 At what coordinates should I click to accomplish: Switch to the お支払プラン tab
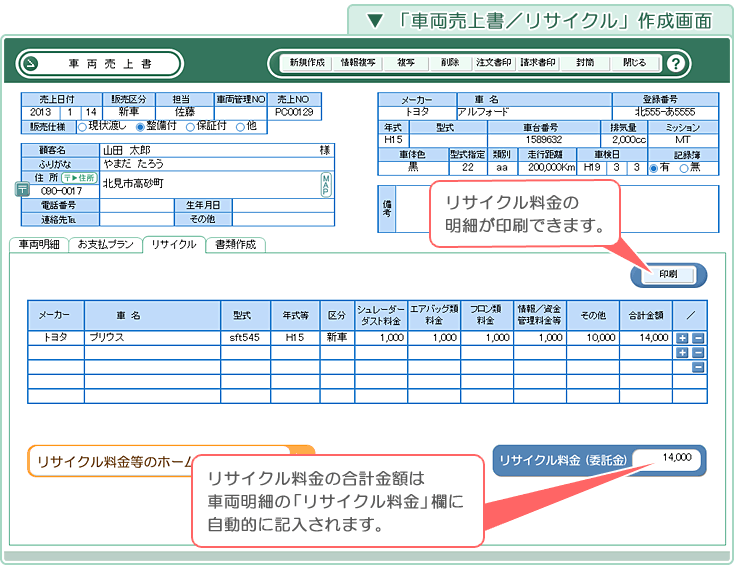pos(105,244)
